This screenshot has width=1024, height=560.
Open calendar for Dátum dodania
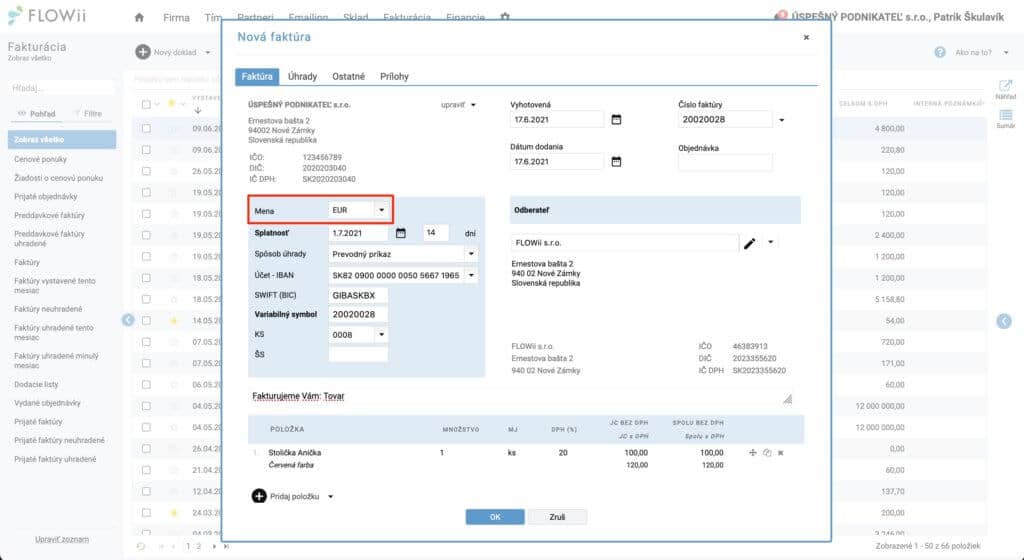coord(616,161)
